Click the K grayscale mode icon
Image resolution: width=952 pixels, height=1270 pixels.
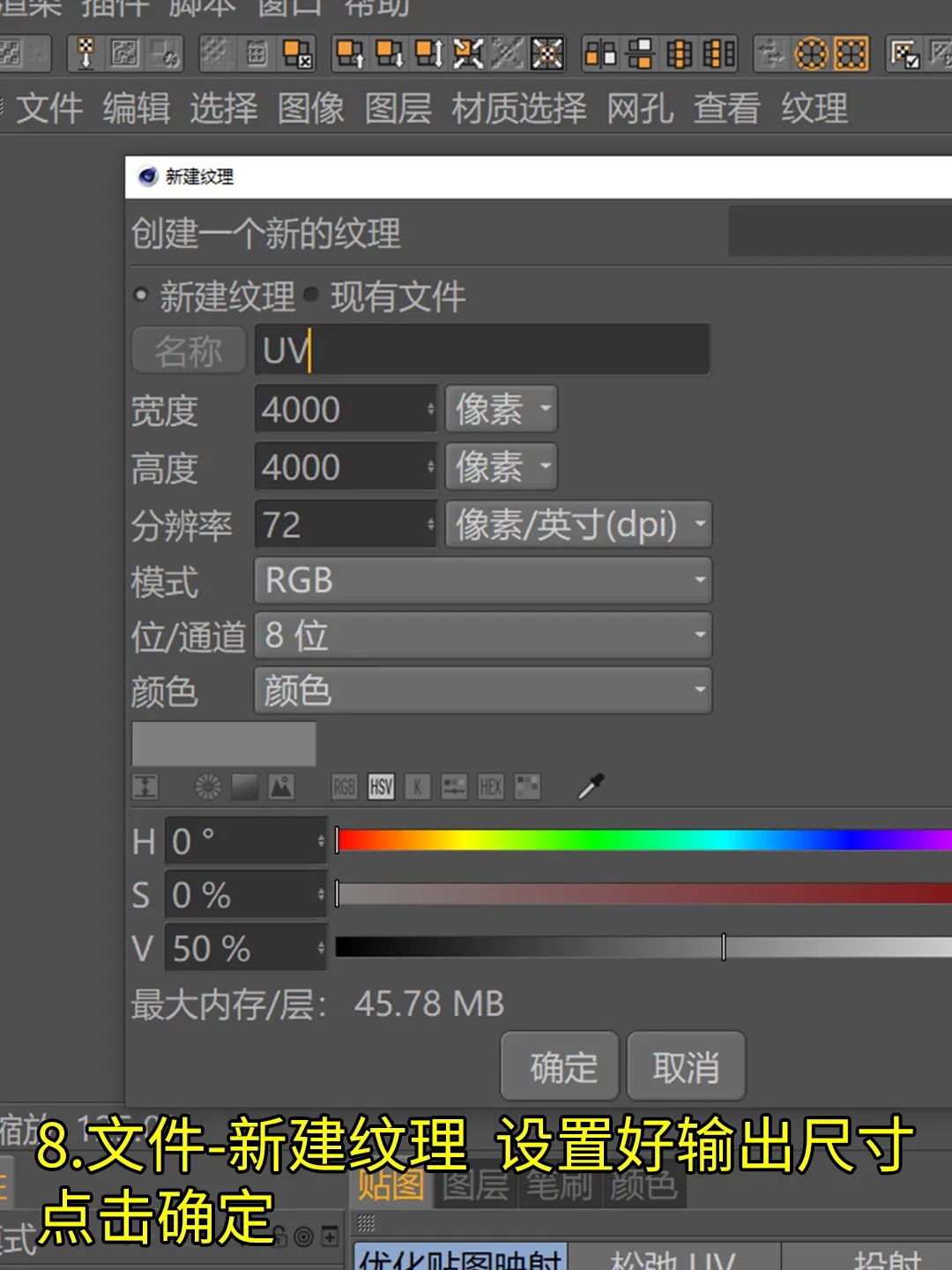click(417, 787)
